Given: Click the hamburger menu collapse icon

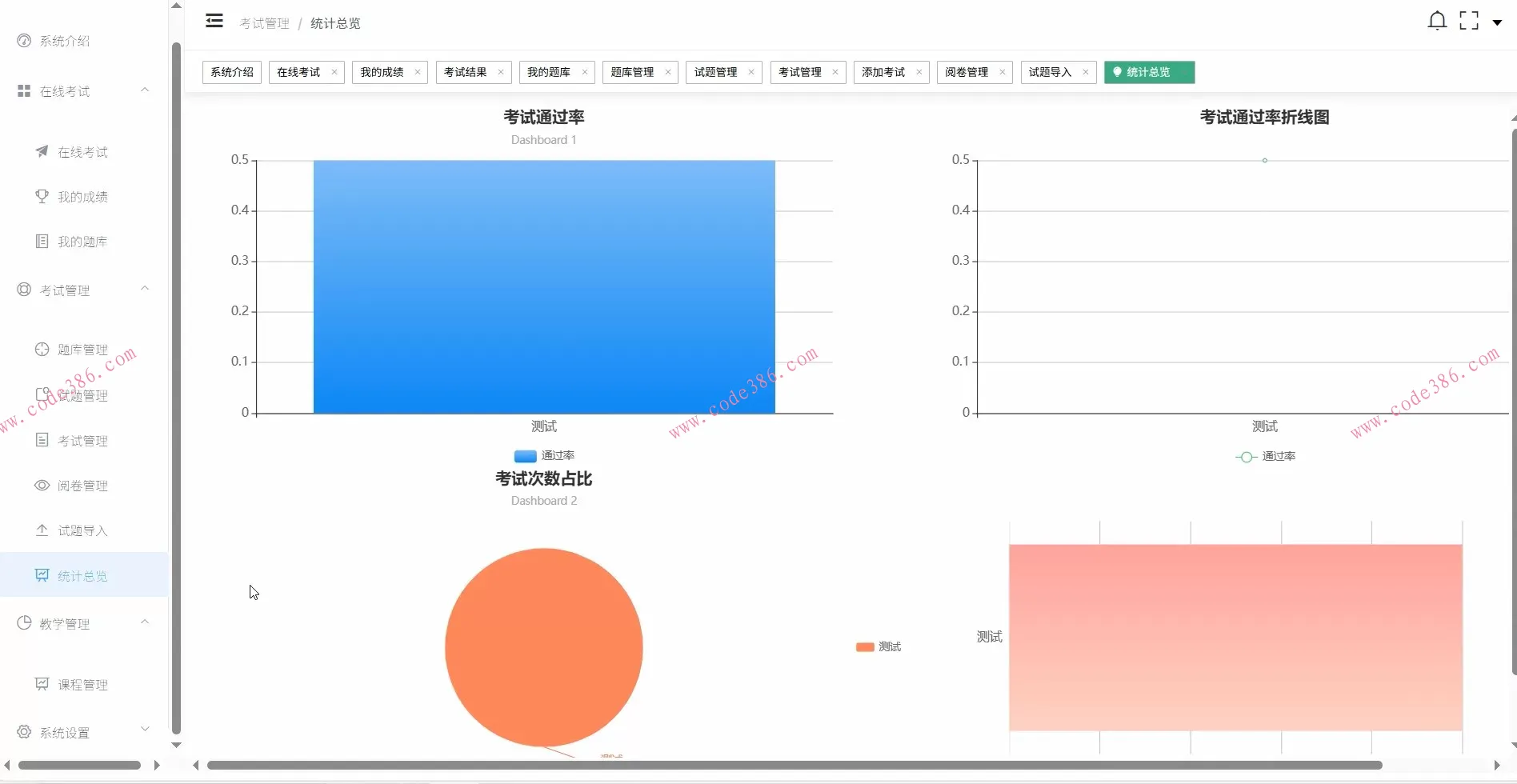Looking at the screenshot, I should pos(214,22).
